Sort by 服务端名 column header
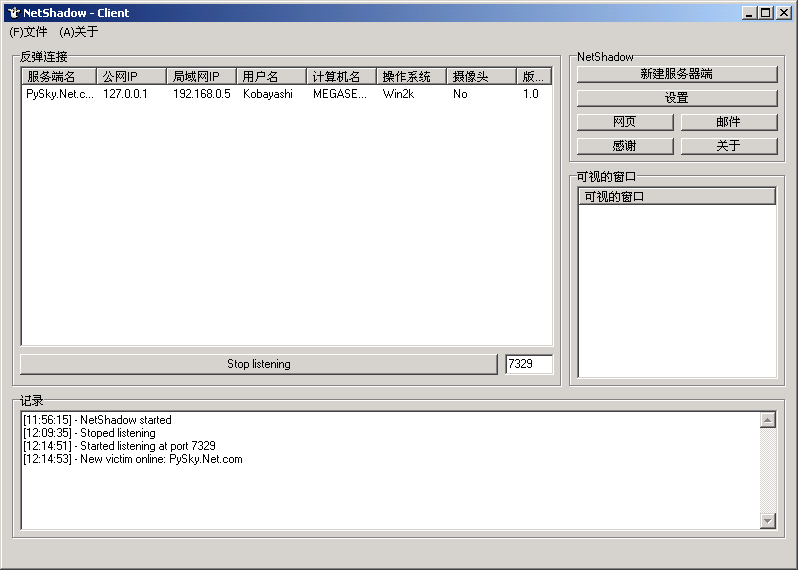 [59, 77]
